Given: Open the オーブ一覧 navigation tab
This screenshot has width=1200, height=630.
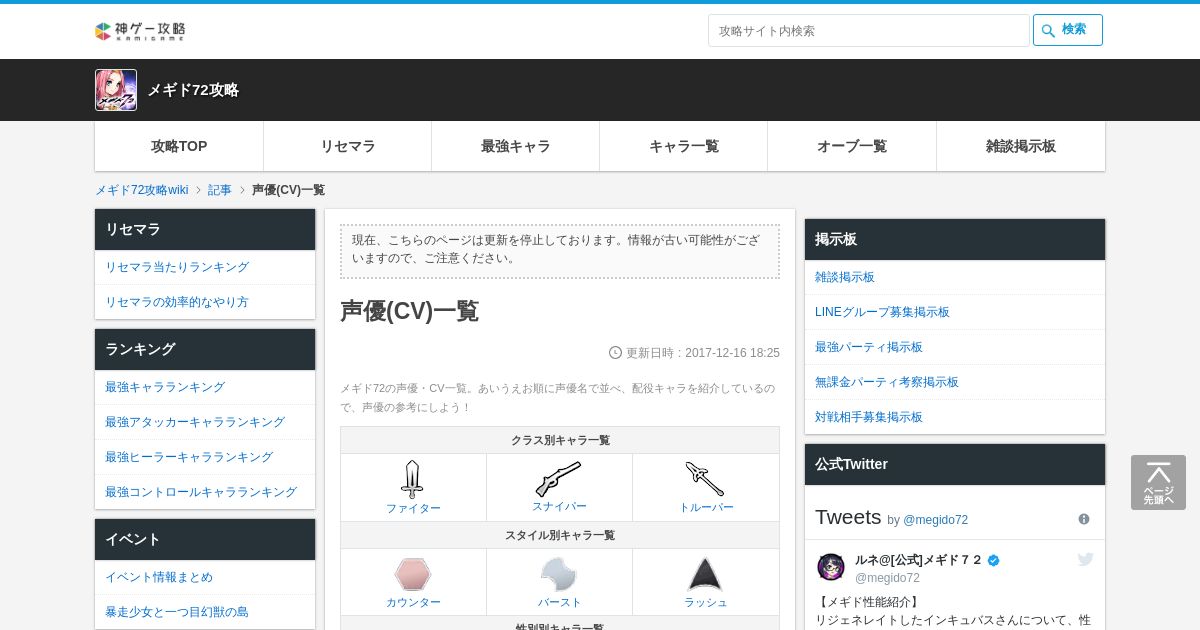Looking at the screenshot, I should (852, 146).
